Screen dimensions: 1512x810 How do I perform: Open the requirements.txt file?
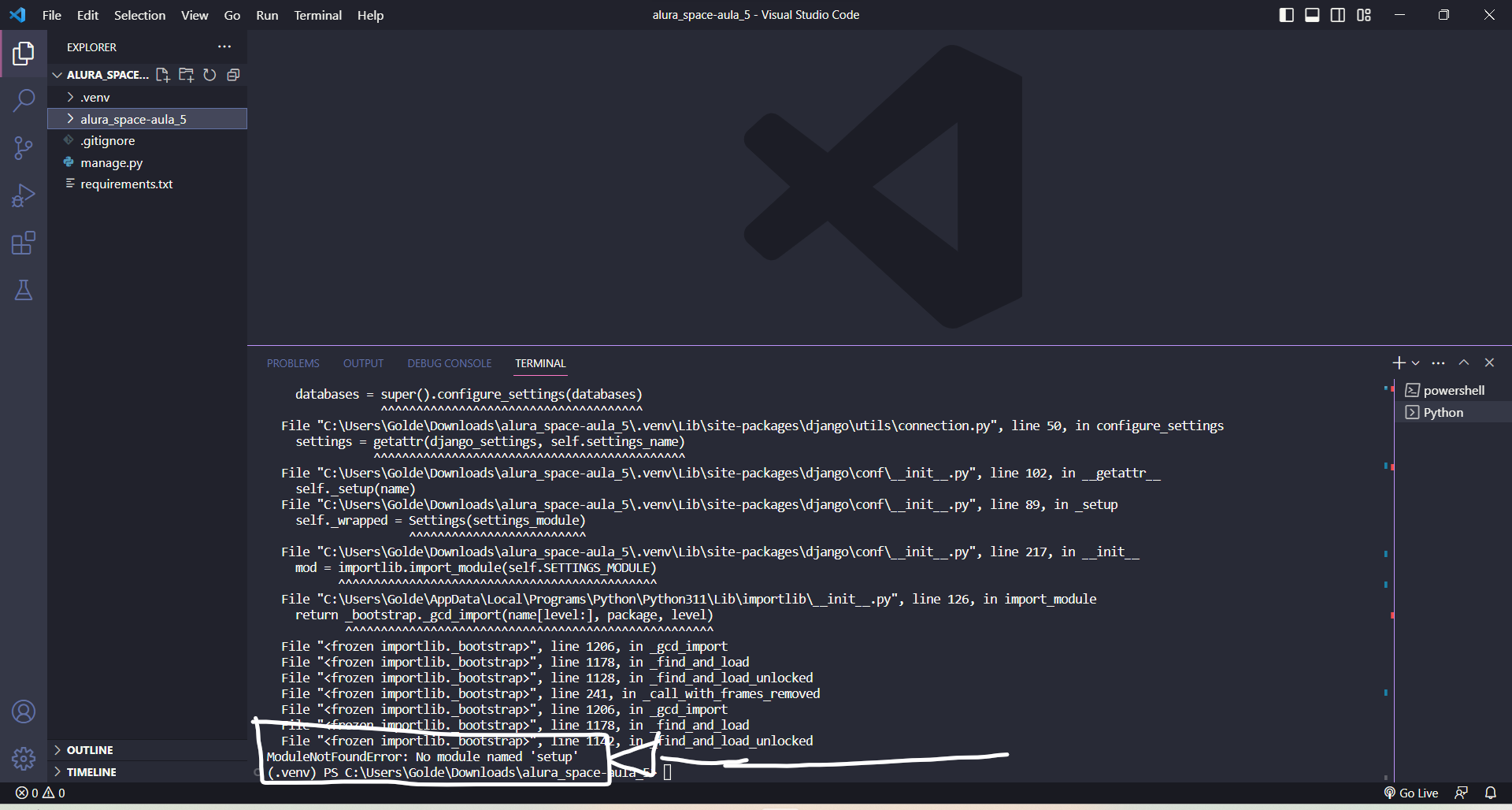(x=147, y=184)
